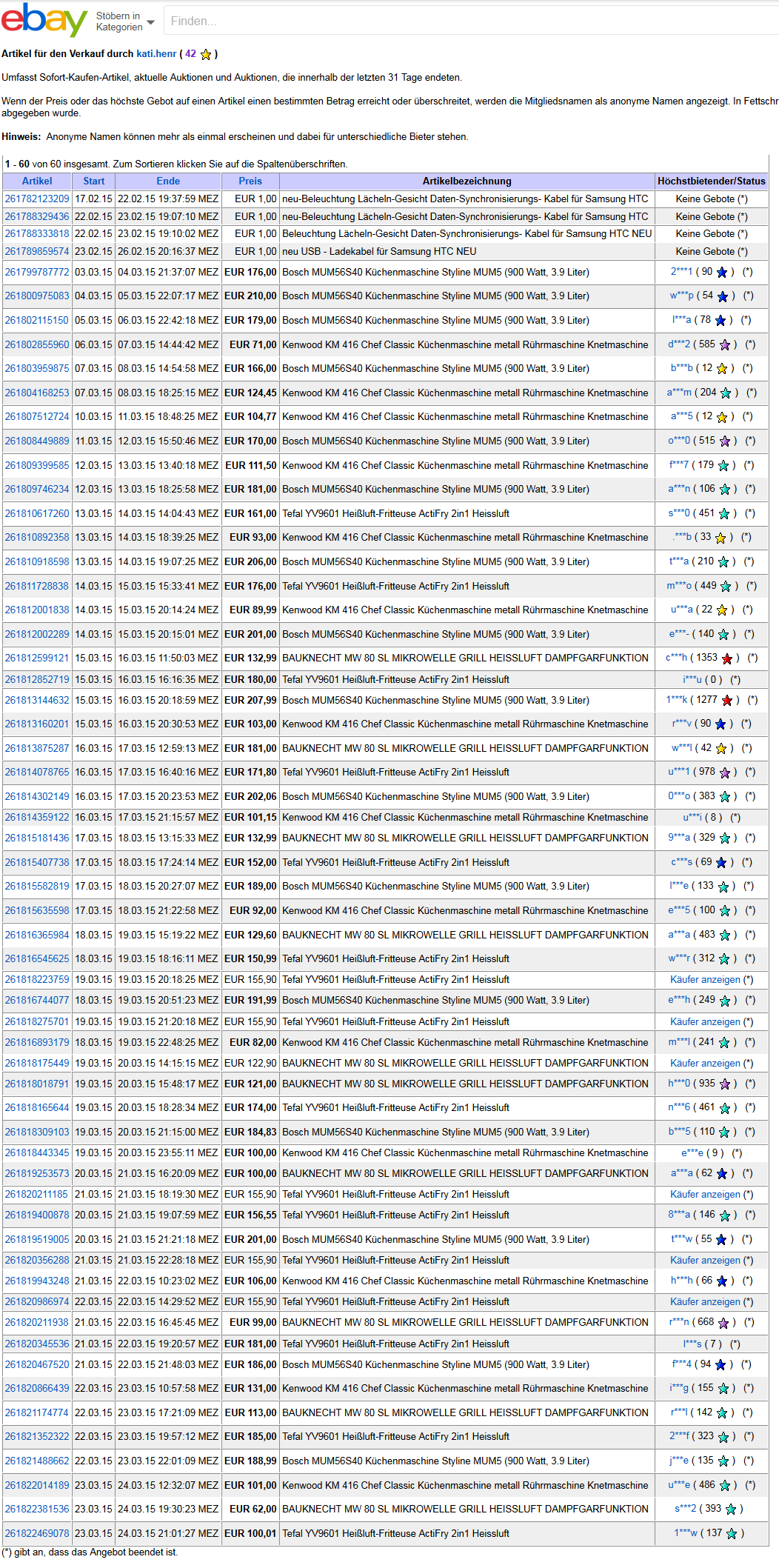Open item 261818223759

[x=37, y=979]
